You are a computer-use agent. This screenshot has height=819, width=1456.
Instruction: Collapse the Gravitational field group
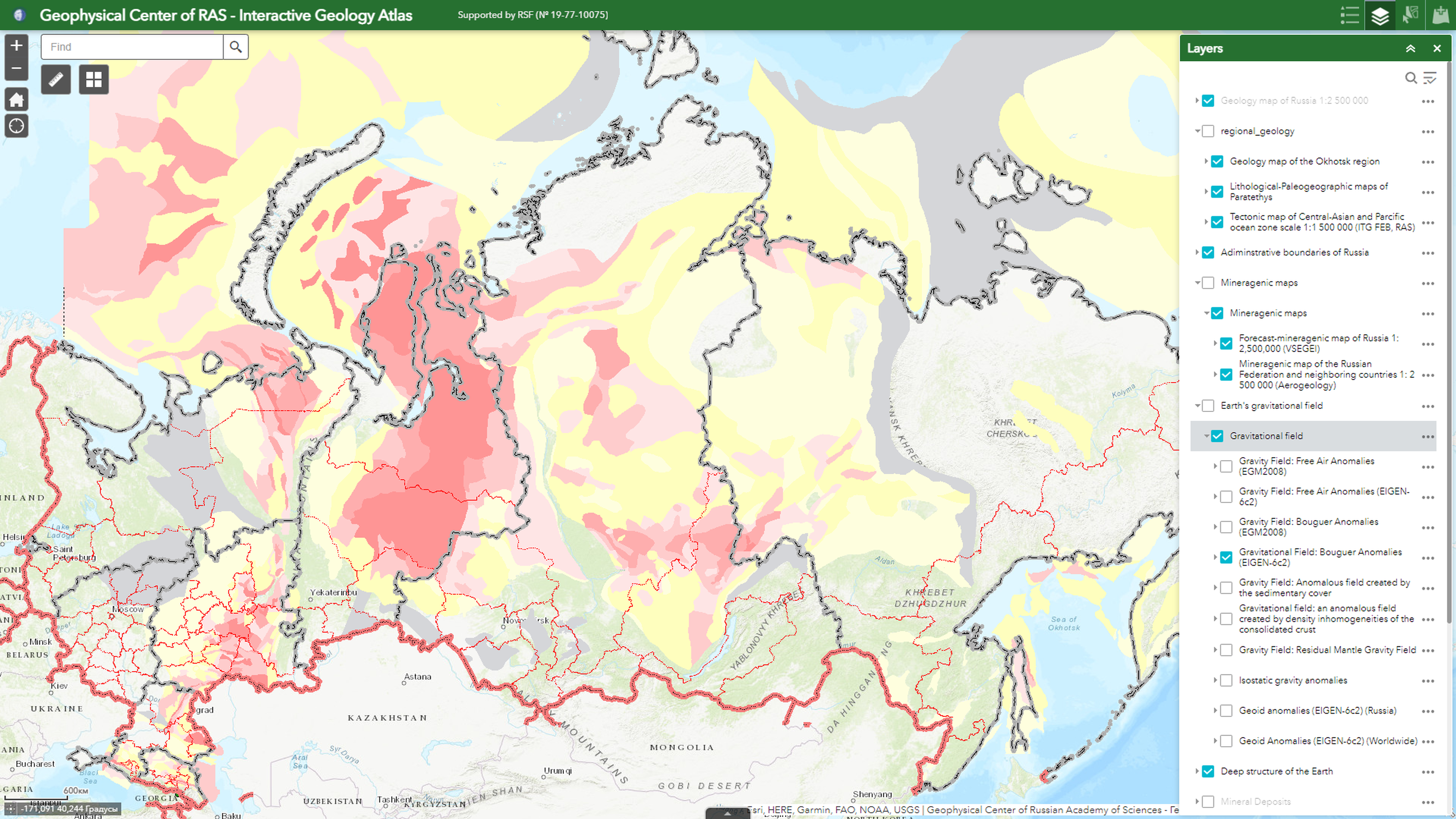(x=1205, y=436)
